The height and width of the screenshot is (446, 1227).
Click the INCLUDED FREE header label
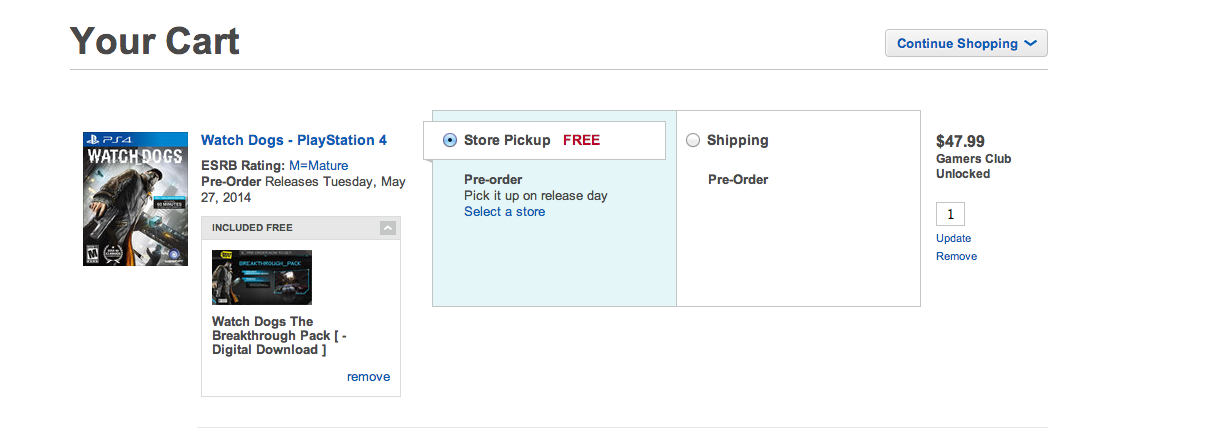click(x=252, y=228)
